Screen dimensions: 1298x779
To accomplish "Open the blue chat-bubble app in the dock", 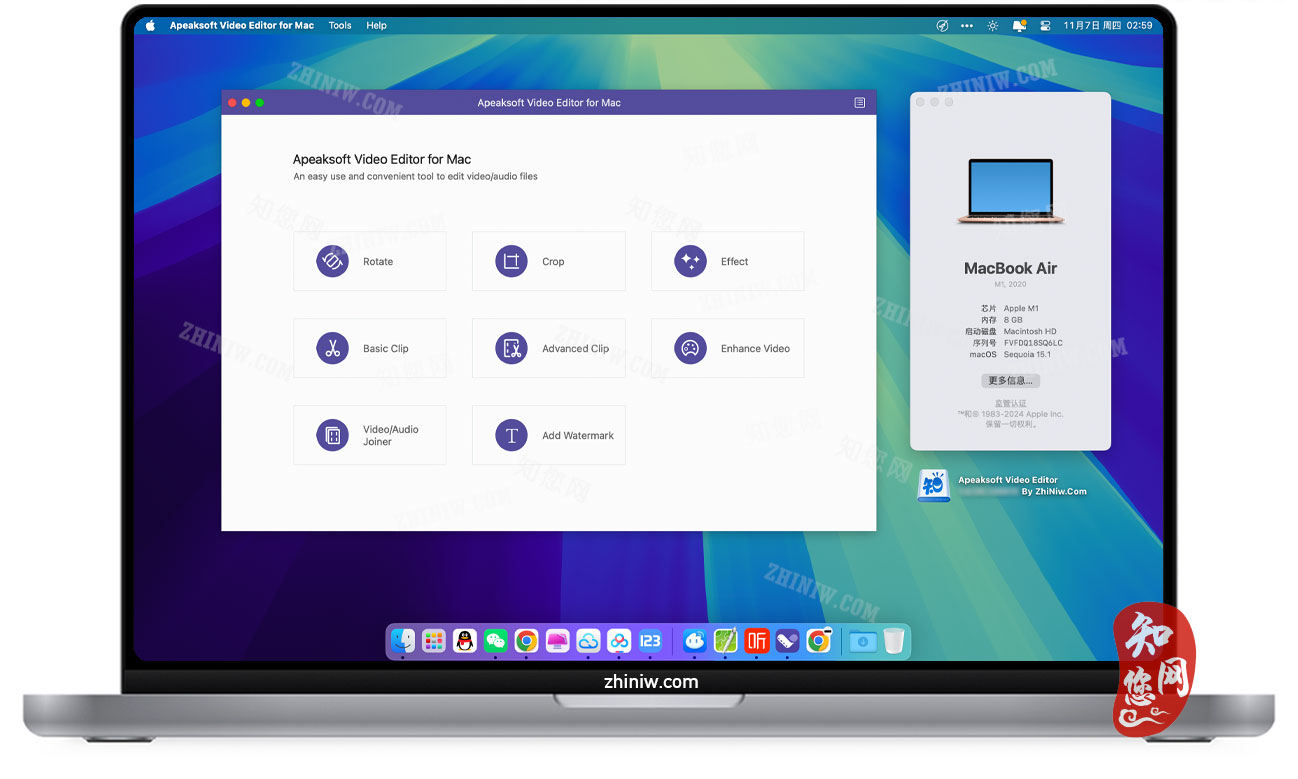I will 695,641.
